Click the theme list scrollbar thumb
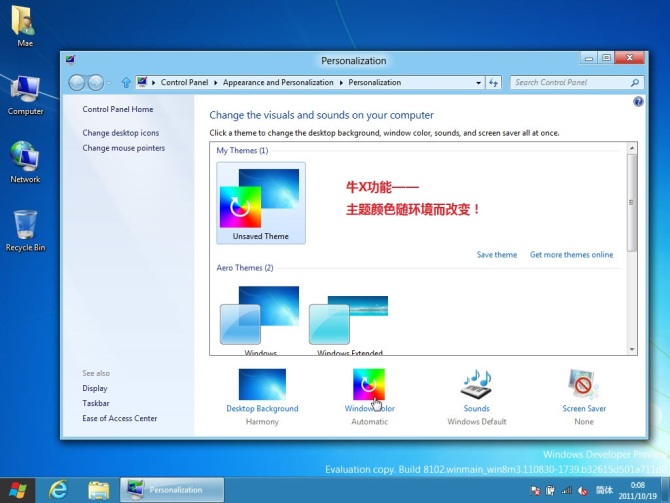The height and width of the screenshot is (503, 670). [632, 203]
